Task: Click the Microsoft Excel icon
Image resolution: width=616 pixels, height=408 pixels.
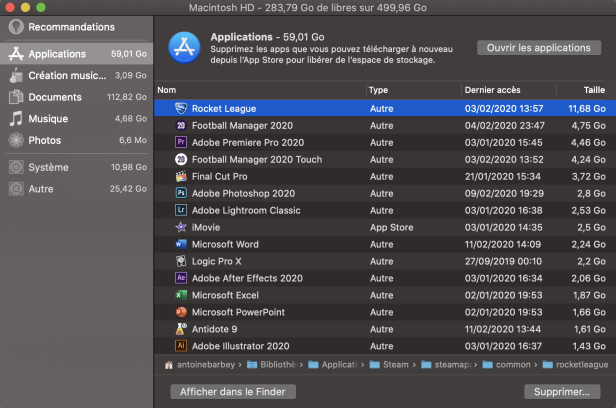Action: click(x=181, y=295)
